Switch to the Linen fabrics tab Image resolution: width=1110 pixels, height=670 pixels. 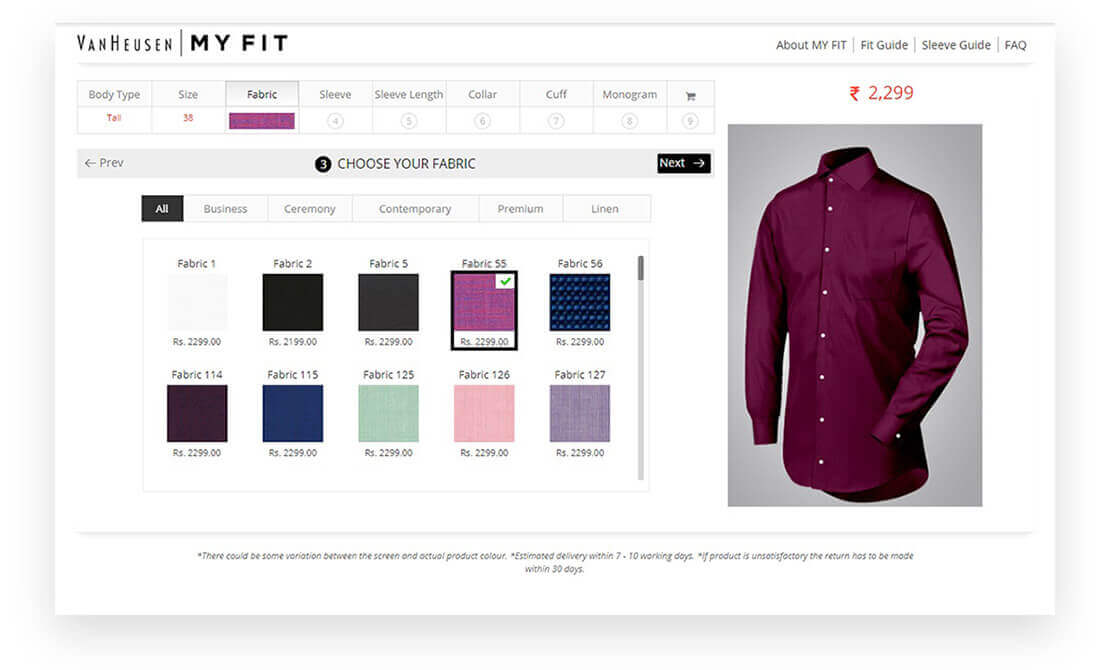tap(605, 209)
